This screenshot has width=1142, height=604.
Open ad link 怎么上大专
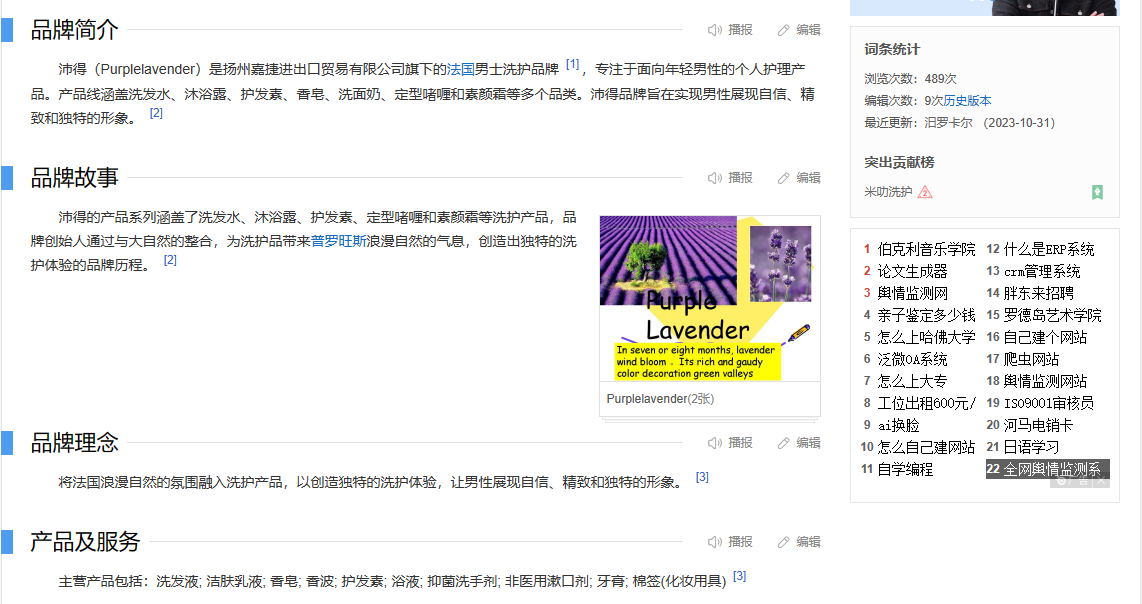(912, 381)
